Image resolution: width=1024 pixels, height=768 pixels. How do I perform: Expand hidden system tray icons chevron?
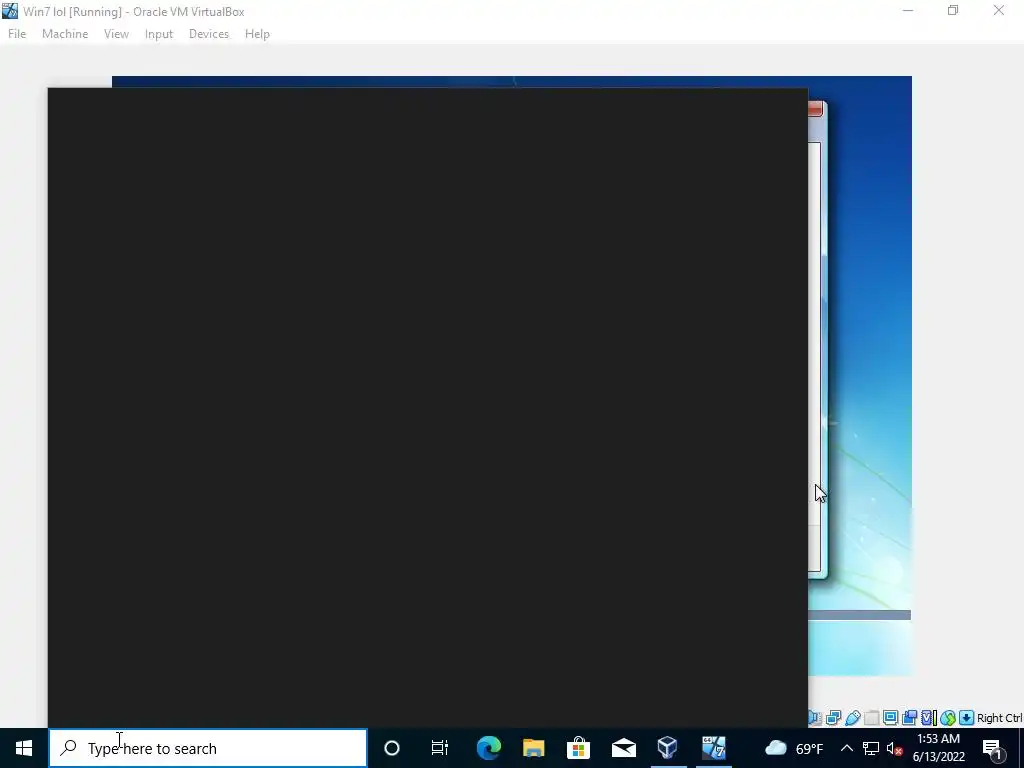tap(846, 748)
